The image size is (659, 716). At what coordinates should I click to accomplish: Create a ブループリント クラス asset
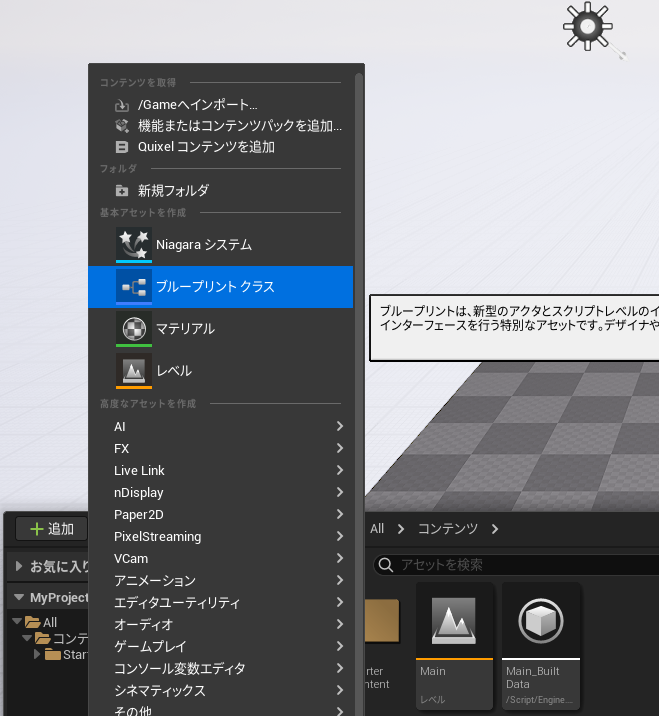click(x=221, y=287)
